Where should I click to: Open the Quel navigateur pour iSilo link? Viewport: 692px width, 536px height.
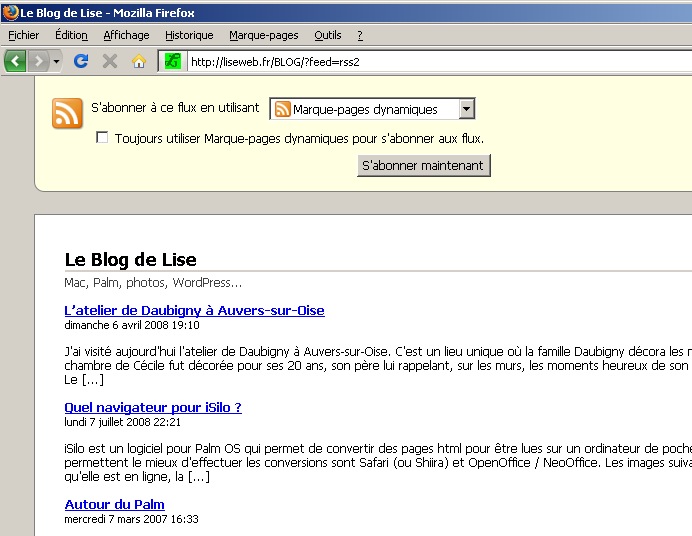pos(153,407)
